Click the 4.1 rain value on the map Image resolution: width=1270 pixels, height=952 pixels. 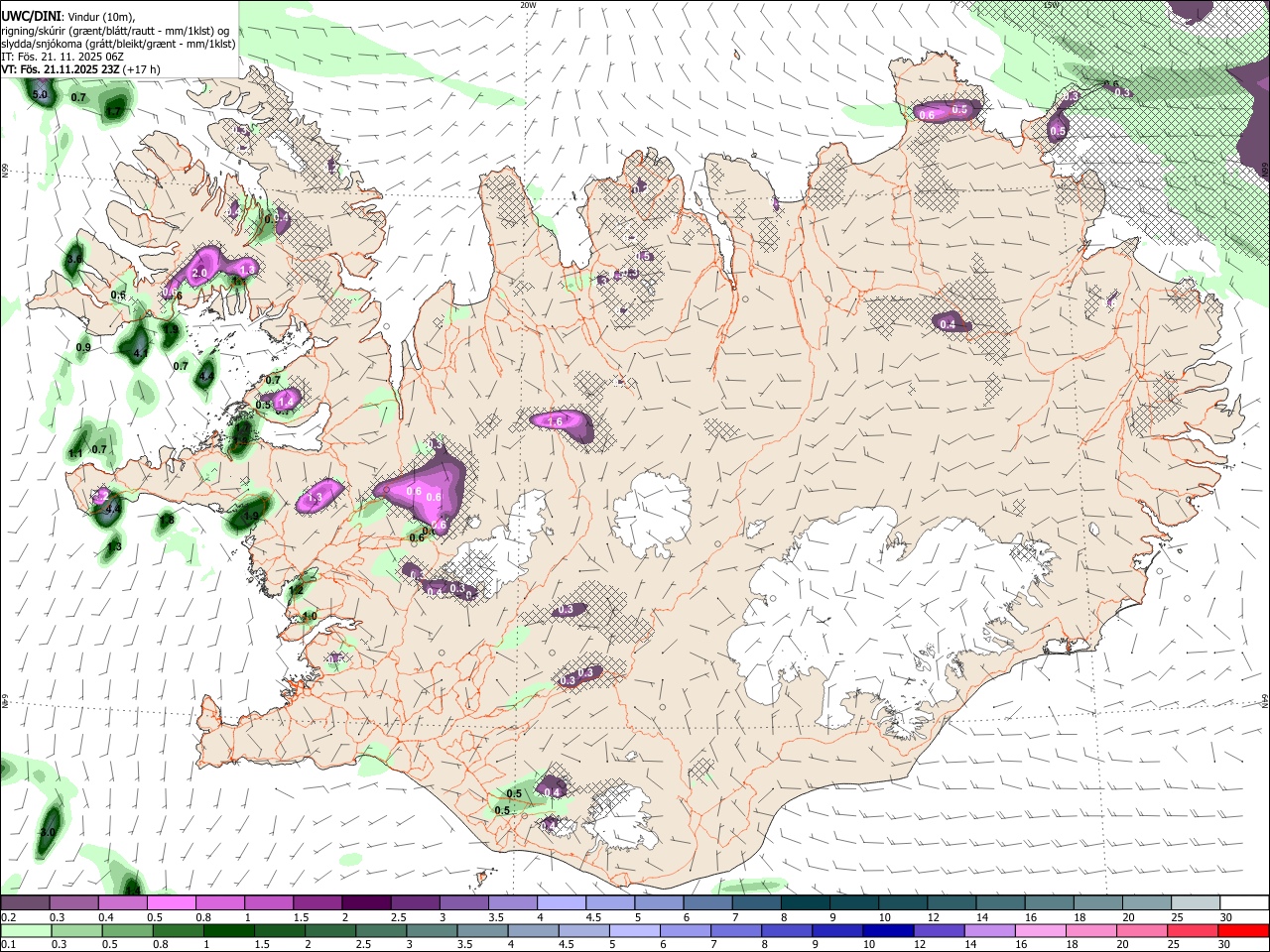140,352
